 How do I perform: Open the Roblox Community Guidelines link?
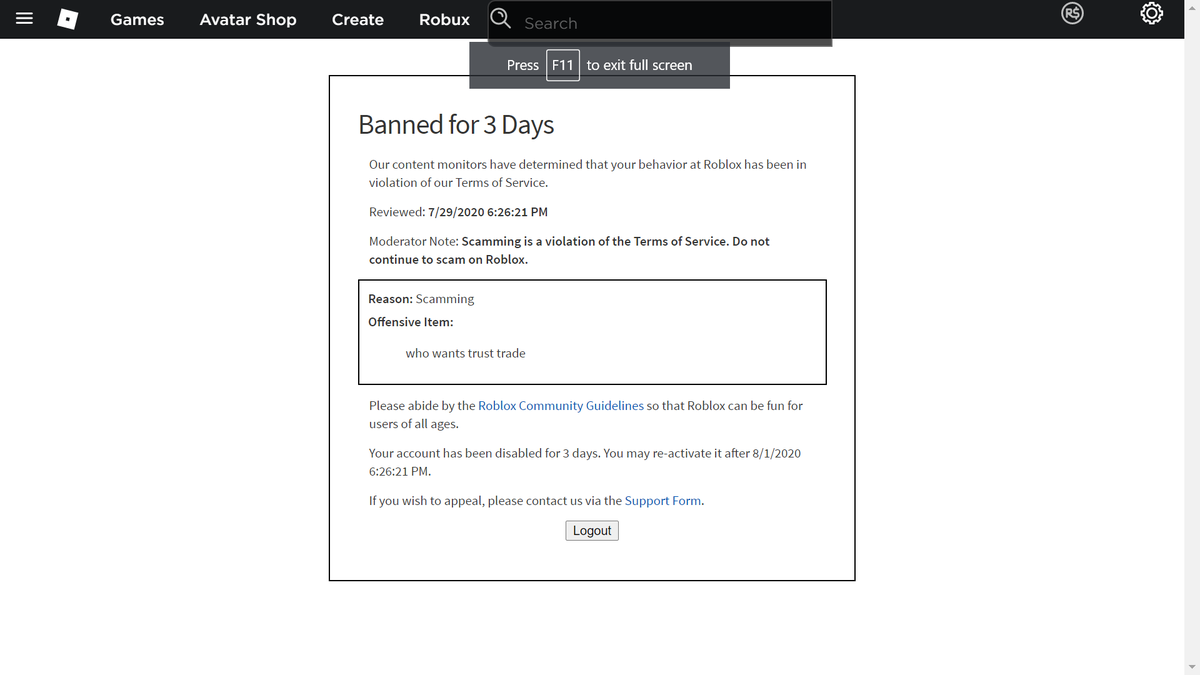(561, 406)
